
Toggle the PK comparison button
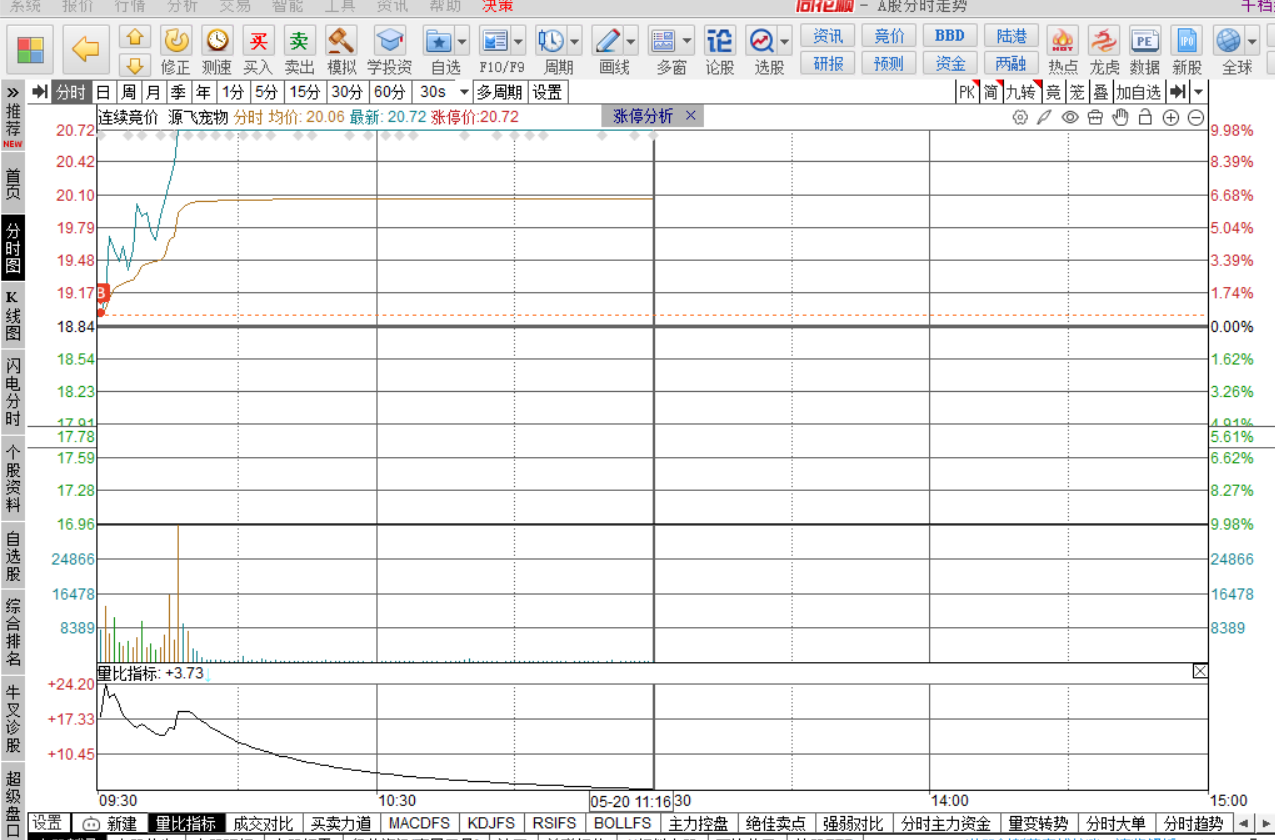click(x=967, y=92)
